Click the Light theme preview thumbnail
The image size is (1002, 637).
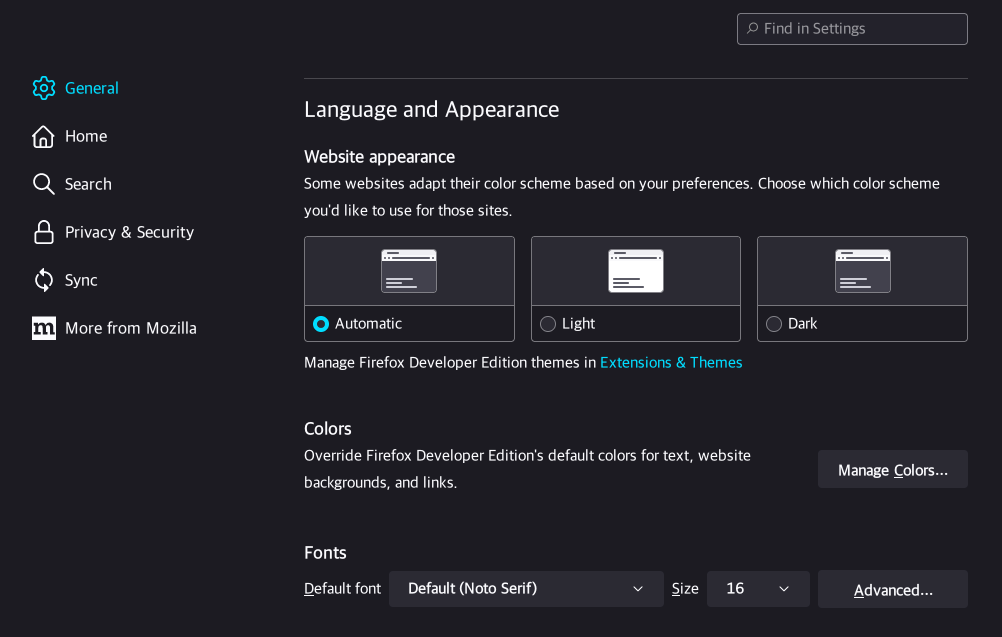tap(636, 271)
